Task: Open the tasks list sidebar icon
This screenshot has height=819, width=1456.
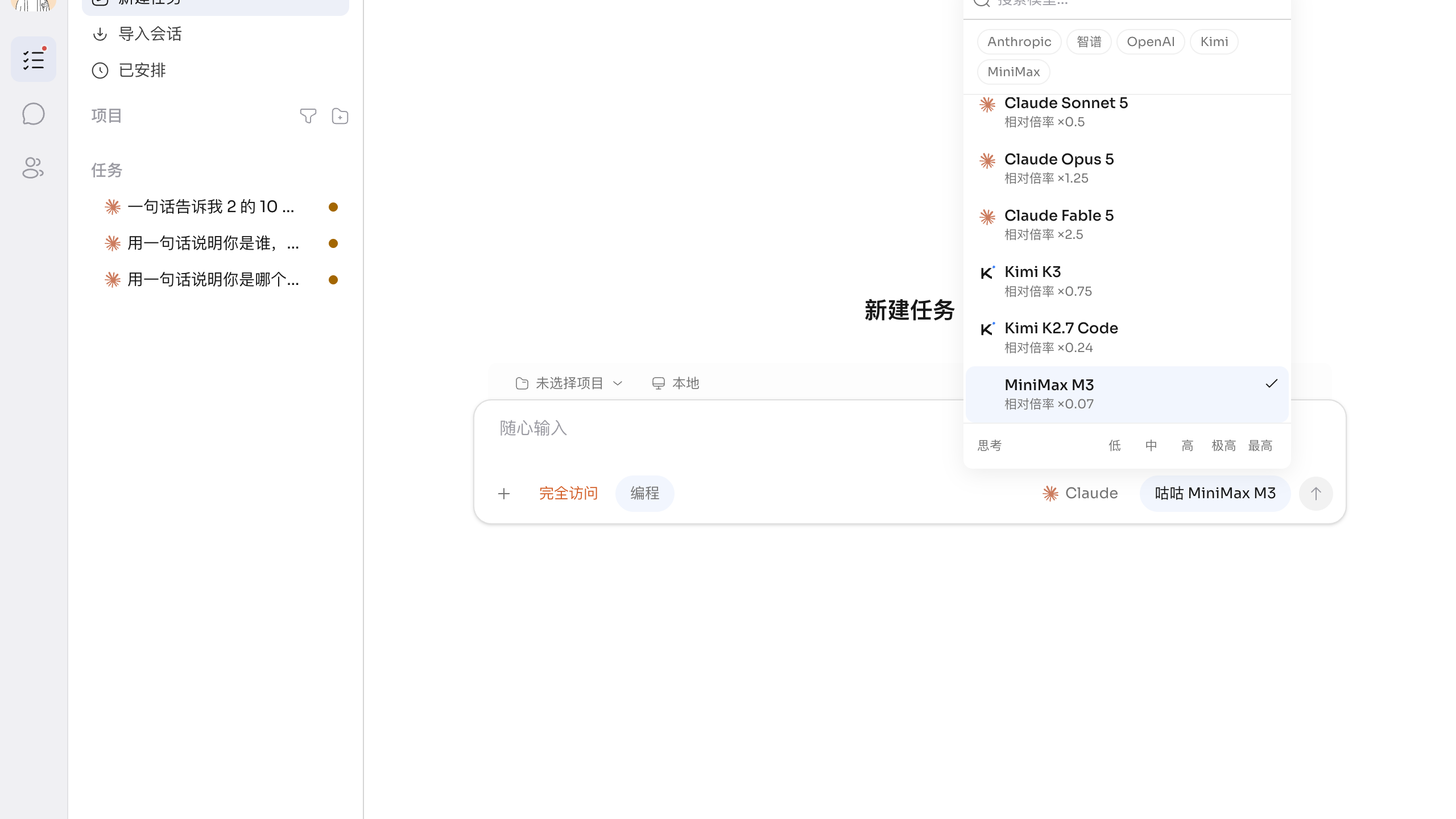Action: (34, 59)
